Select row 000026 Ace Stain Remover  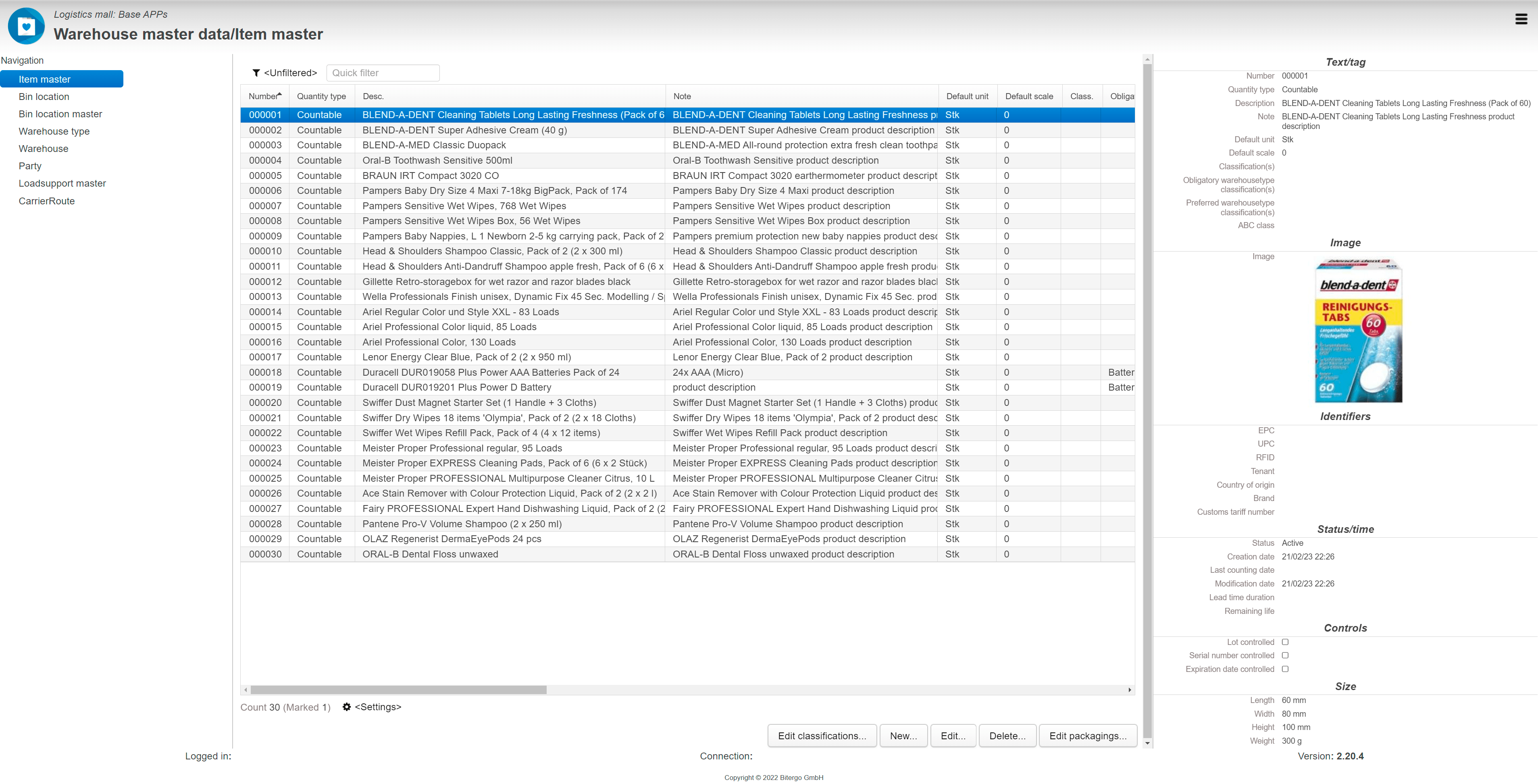[687, 493]
